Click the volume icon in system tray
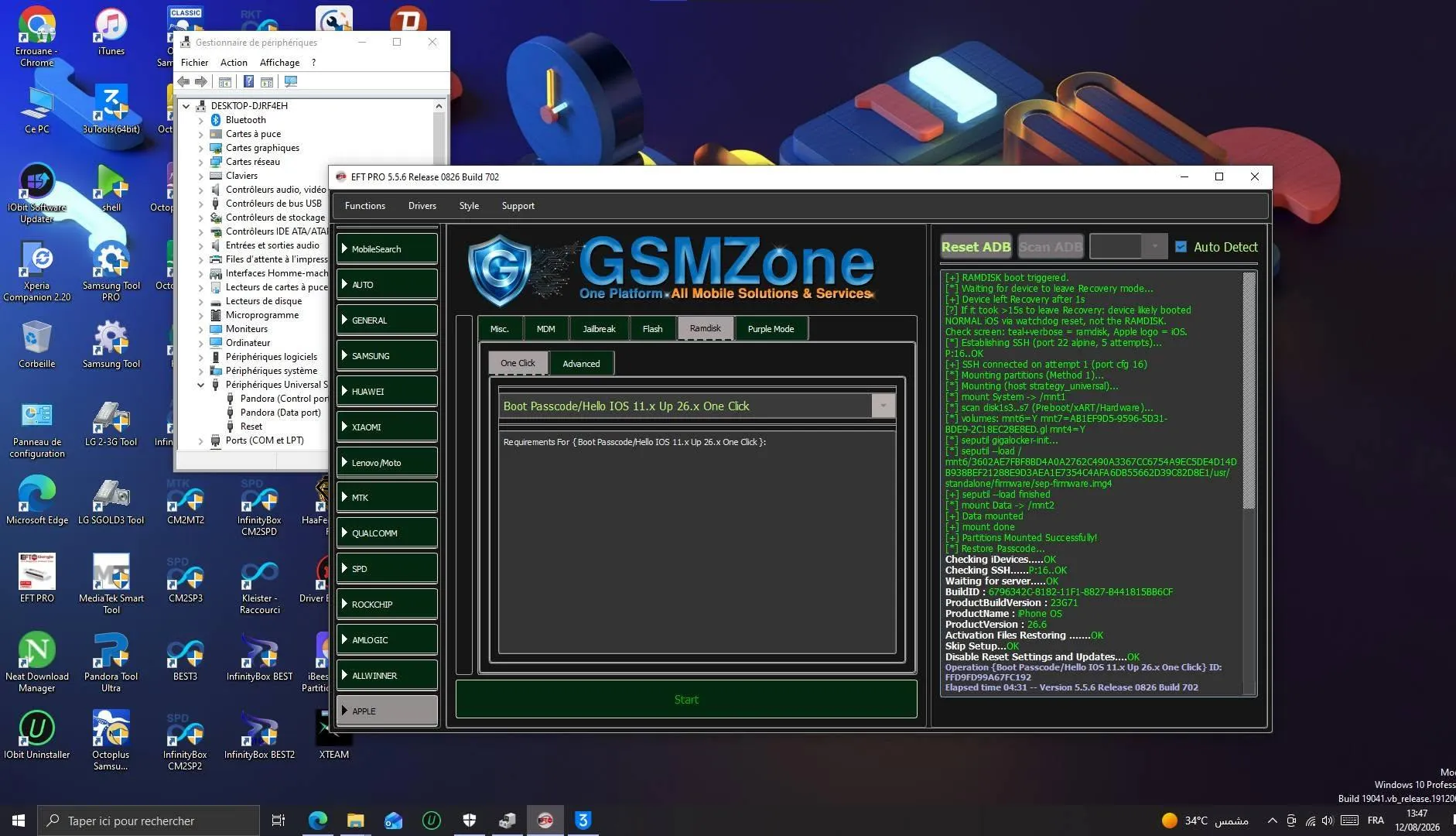Image resolution: width=1456 pixels, height=836 pixels. (1328, 821)
